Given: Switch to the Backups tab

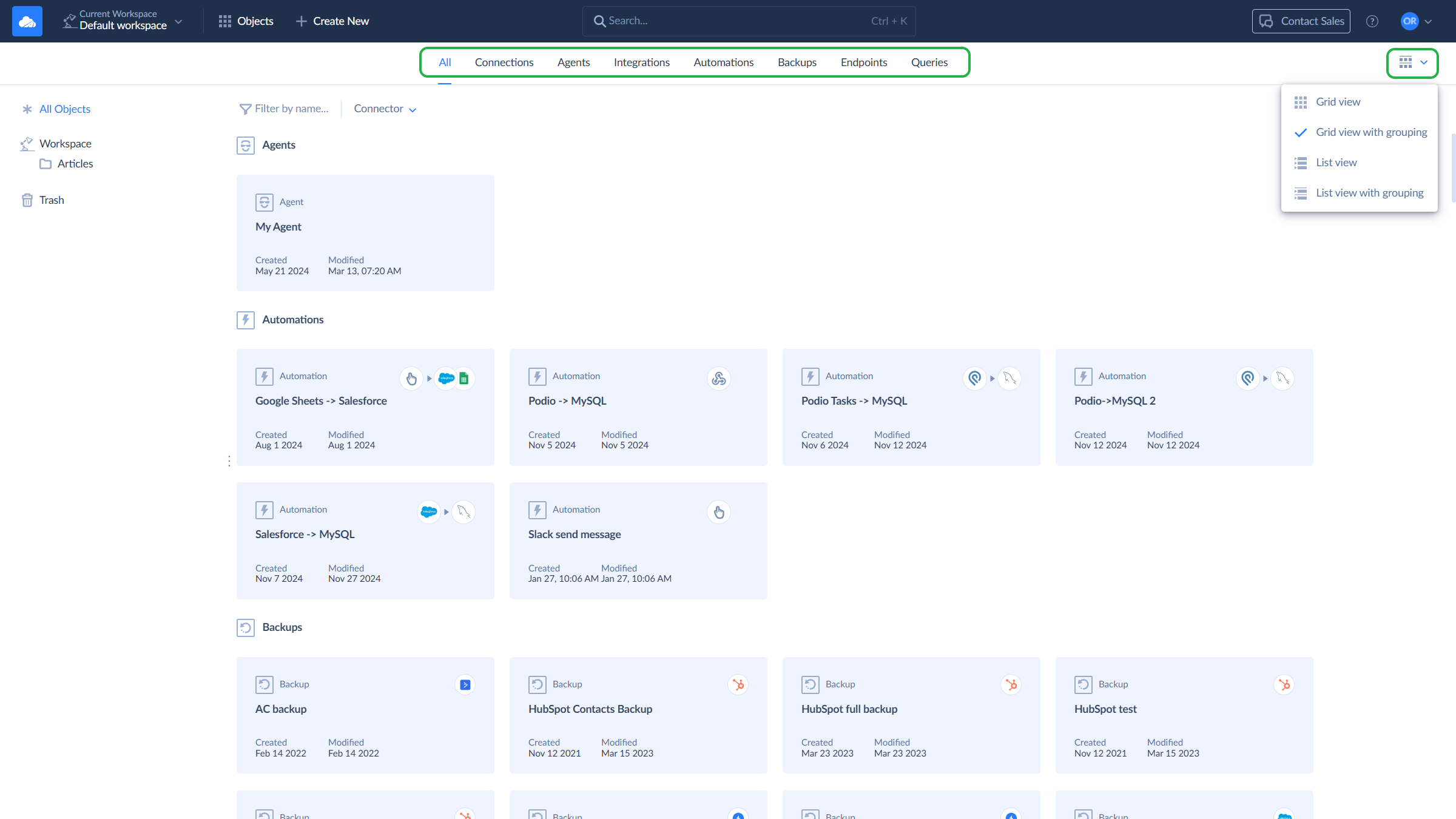Looking at the screenshot, I should [797, 62].
